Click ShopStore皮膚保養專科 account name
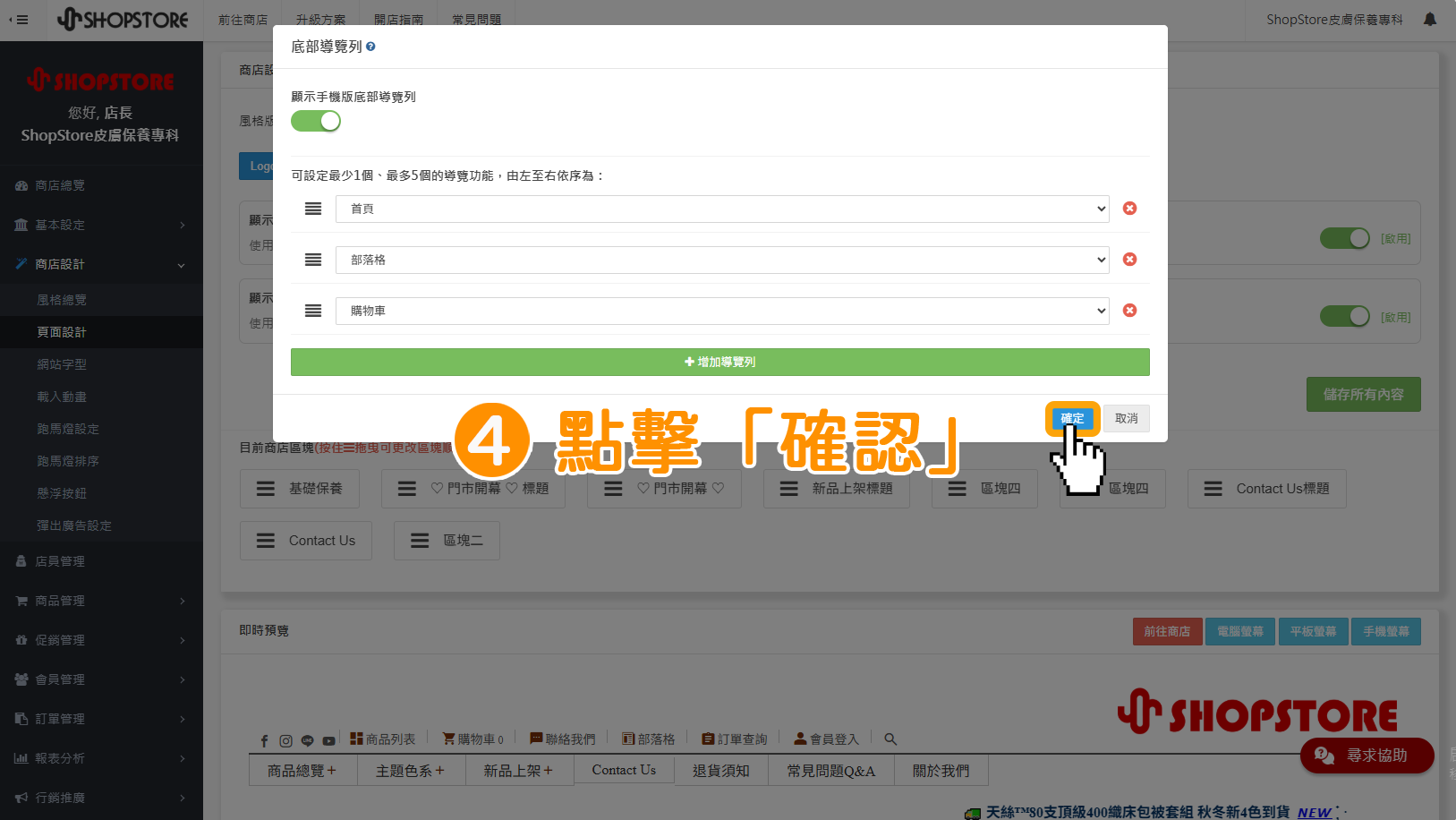Viewport: 1456px width, 820px height. [x=1334, y=20]
